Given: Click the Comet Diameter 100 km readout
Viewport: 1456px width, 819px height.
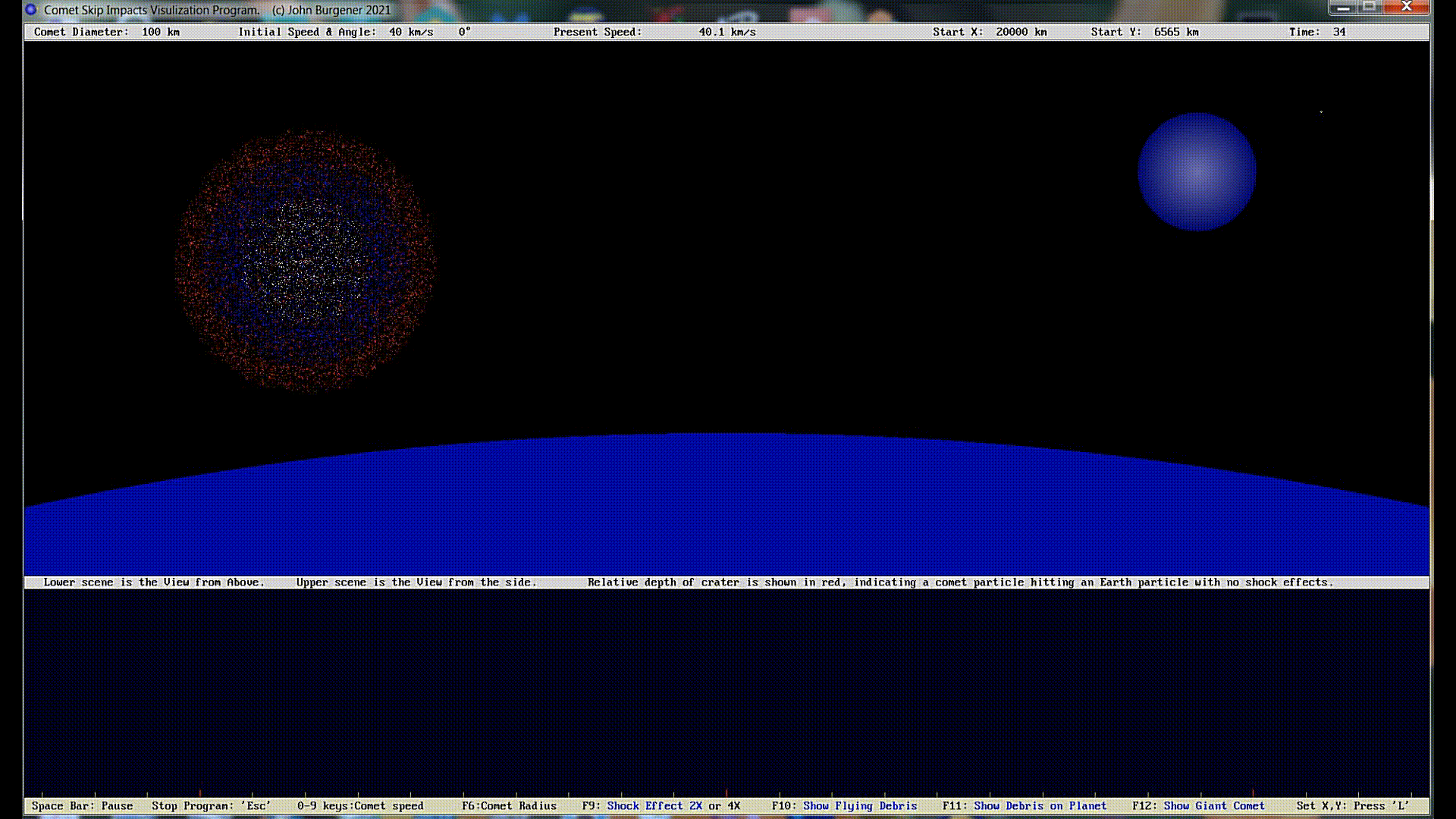Looking at the screenshot, I should click(x=107, y=32).
